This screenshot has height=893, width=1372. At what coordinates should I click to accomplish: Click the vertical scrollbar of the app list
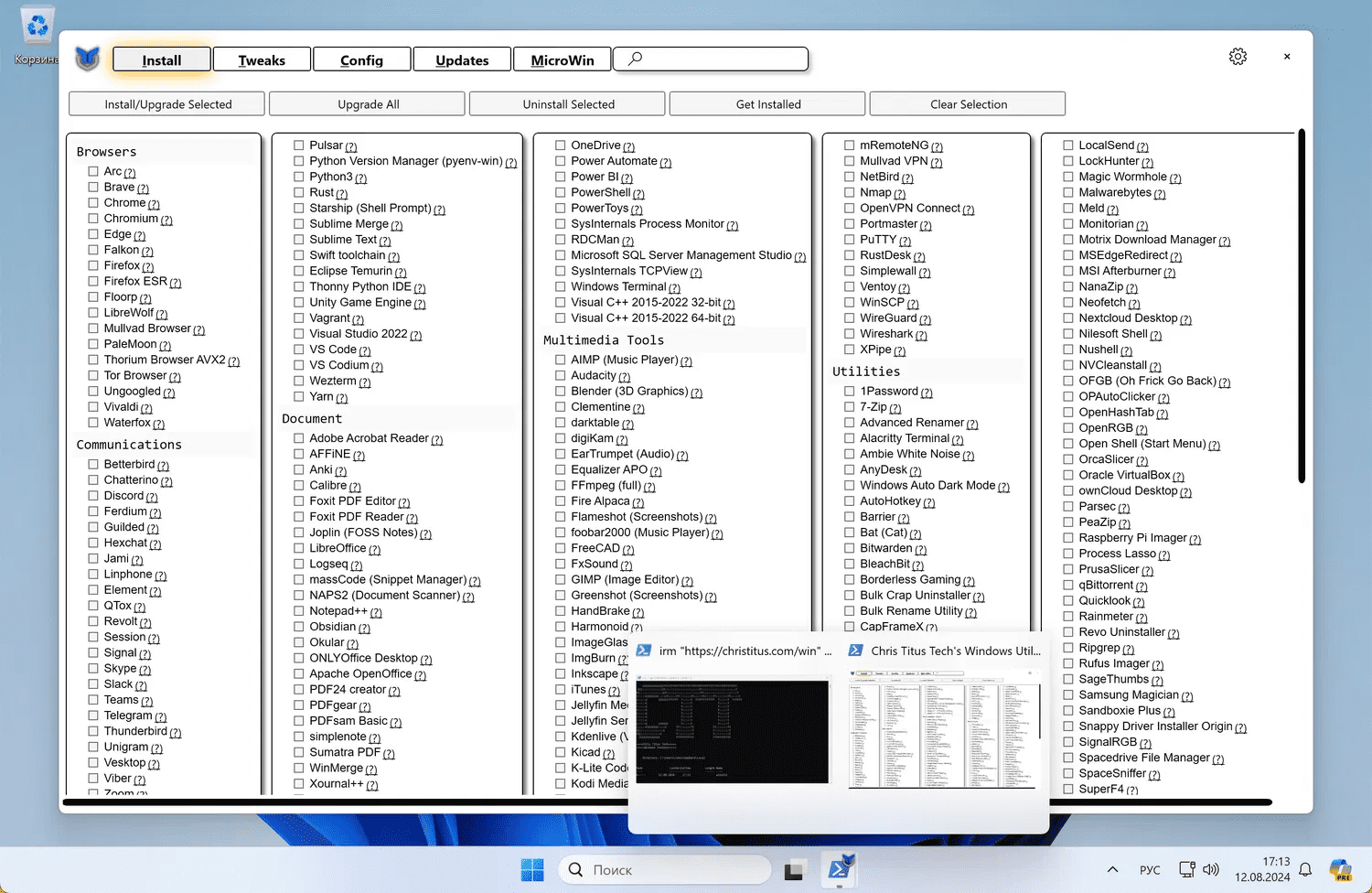1302,307
